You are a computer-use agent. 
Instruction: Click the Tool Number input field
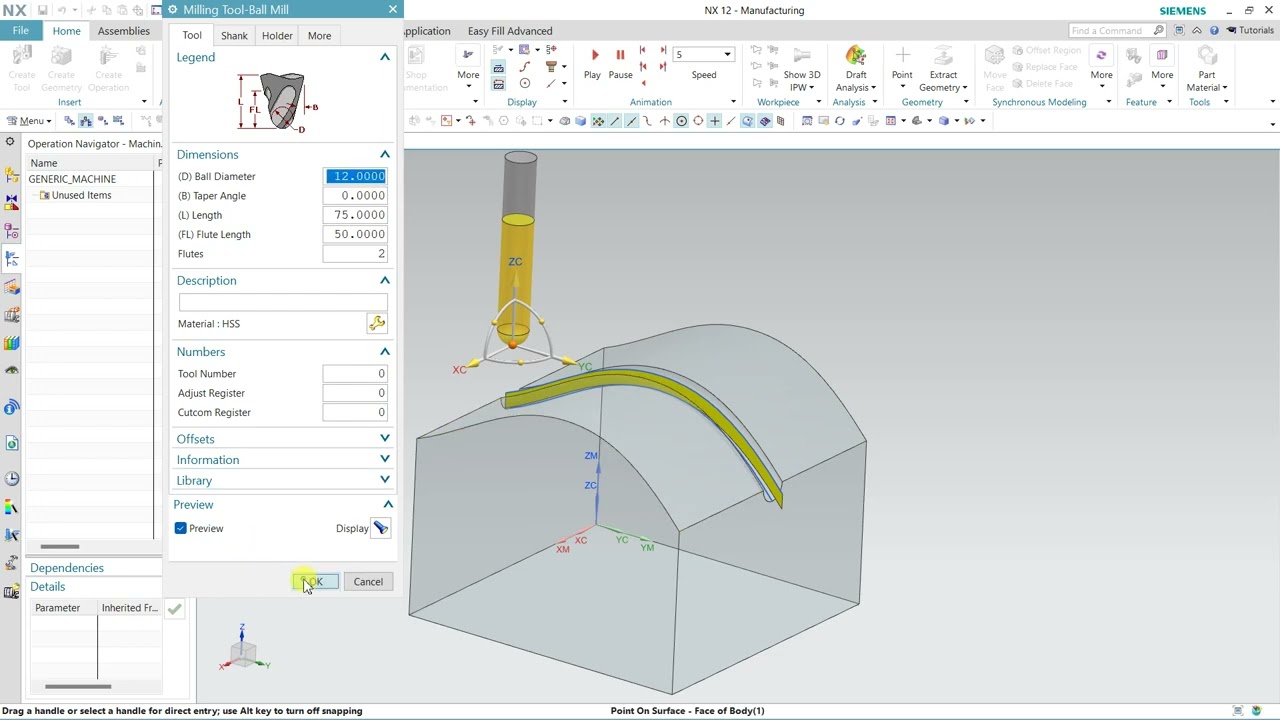tap(355, 373)
